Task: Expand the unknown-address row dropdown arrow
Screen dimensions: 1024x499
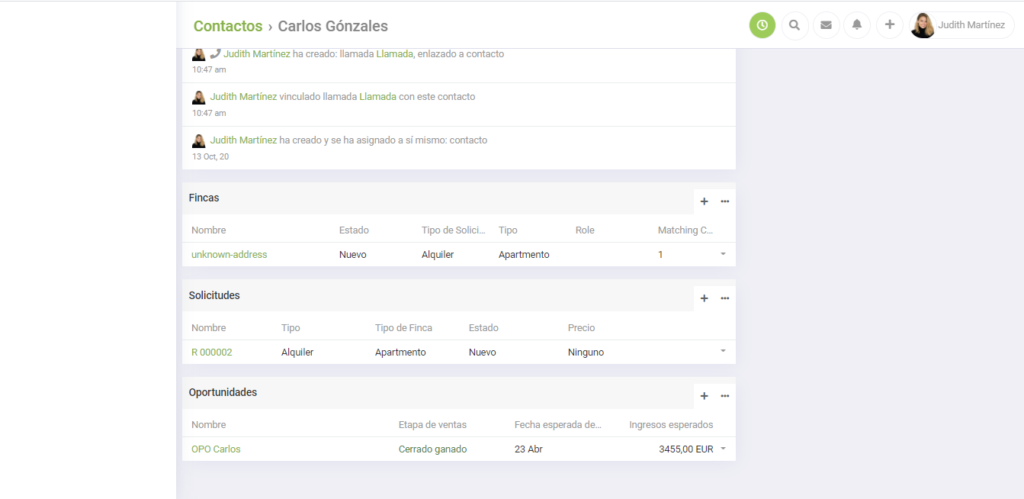Action: [x=723, y=255]
